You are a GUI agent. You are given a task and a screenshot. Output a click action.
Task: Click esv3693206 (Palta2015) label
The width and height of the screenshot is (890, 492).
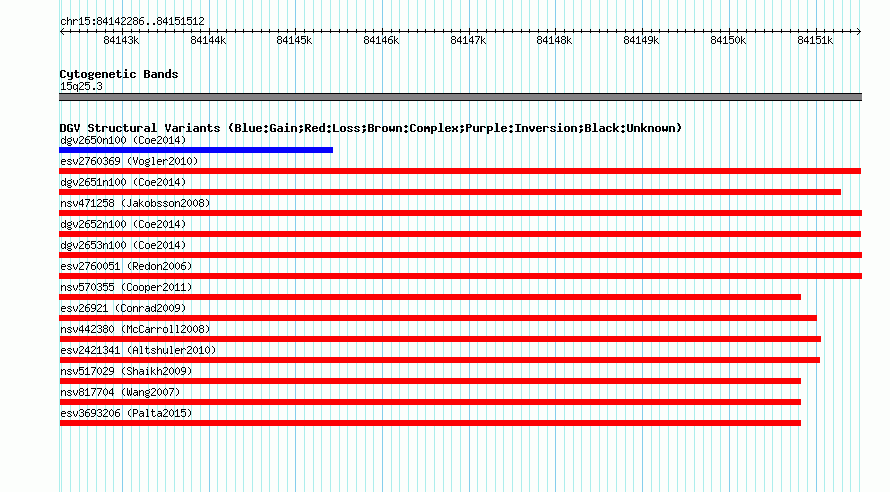pos(126,413)
